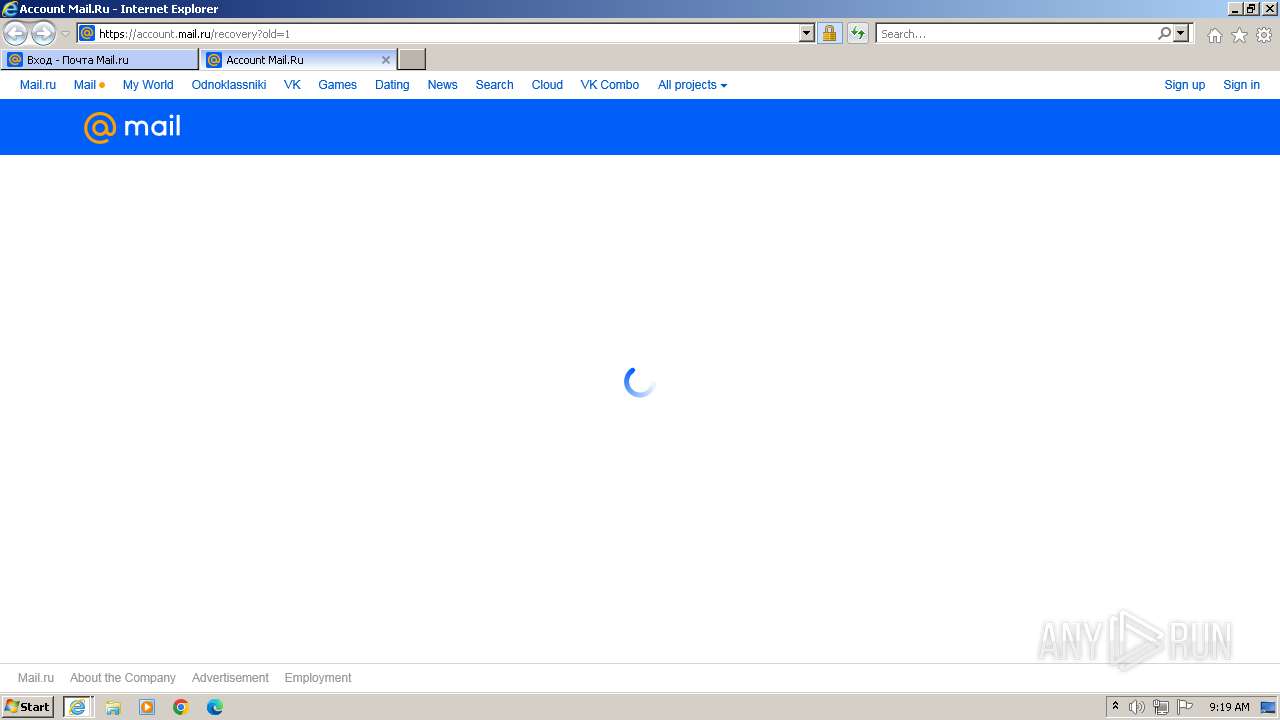Open the VK Combo link
Viewport: 1280px width, 720px height.
click(610, 85)
